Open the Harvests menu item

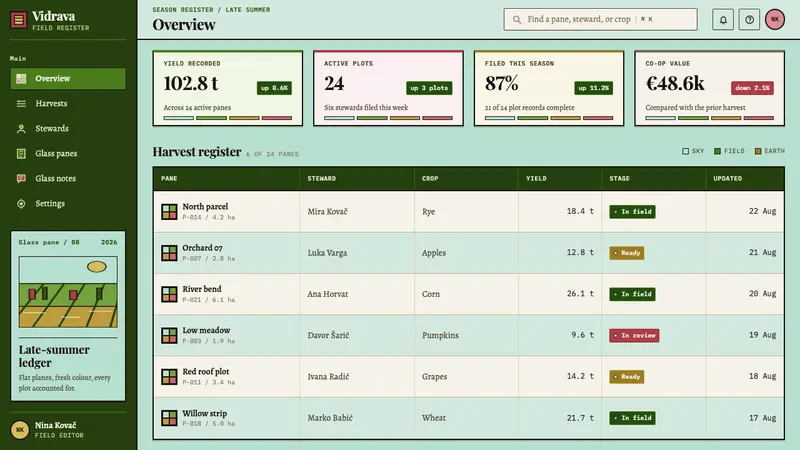(68, 104)
